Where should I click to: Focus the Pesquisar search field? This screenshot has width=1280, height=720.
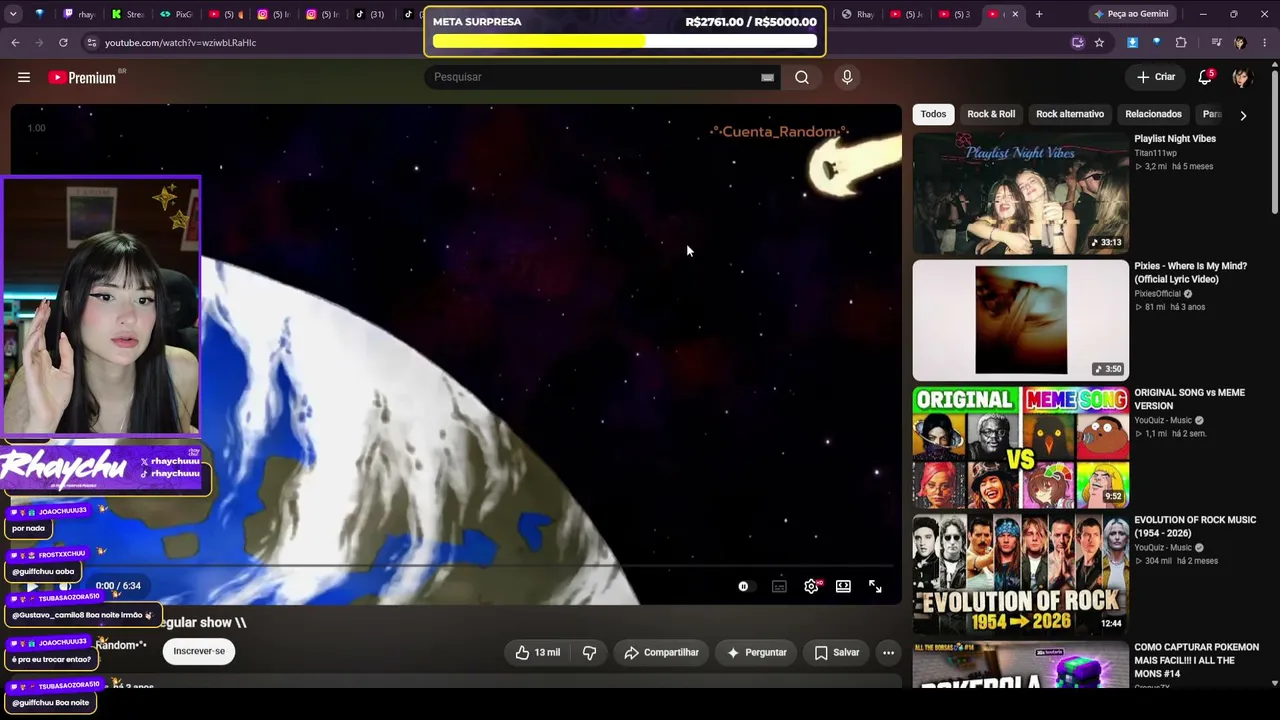(x=594, y=77)
